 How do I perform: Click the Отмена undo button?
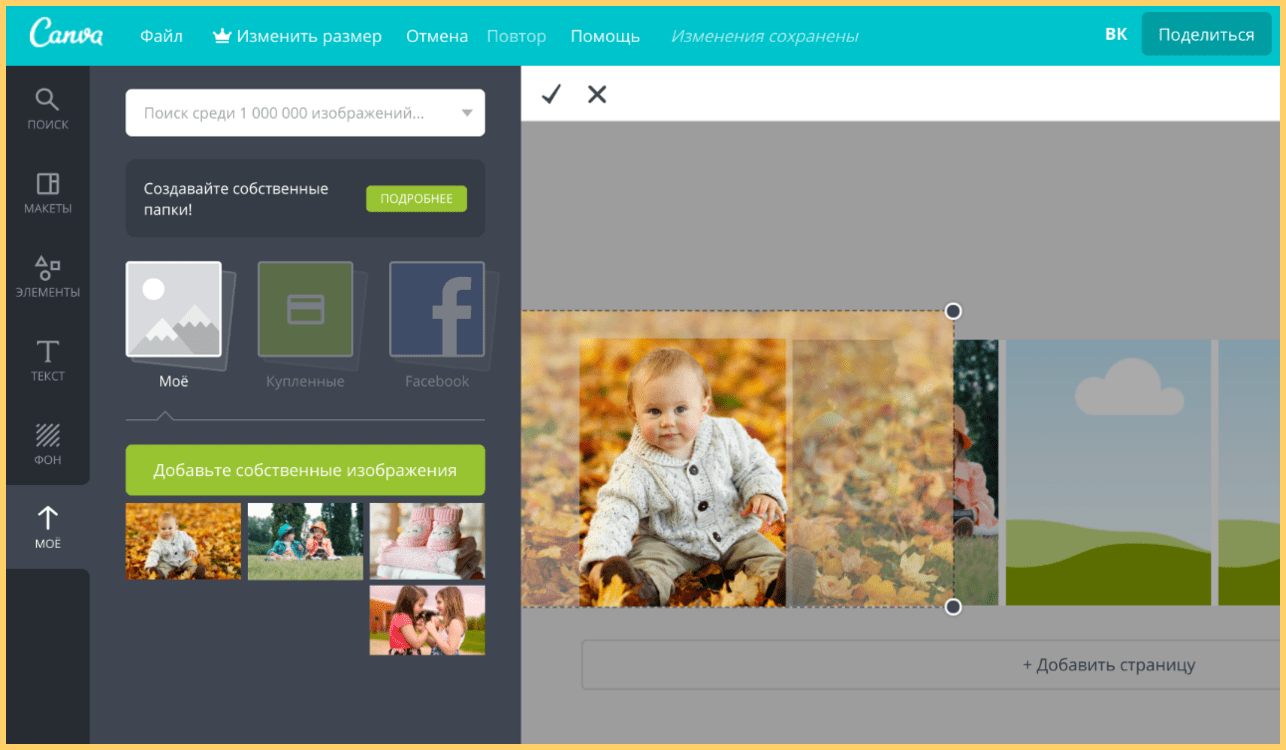tap(437, 36)
